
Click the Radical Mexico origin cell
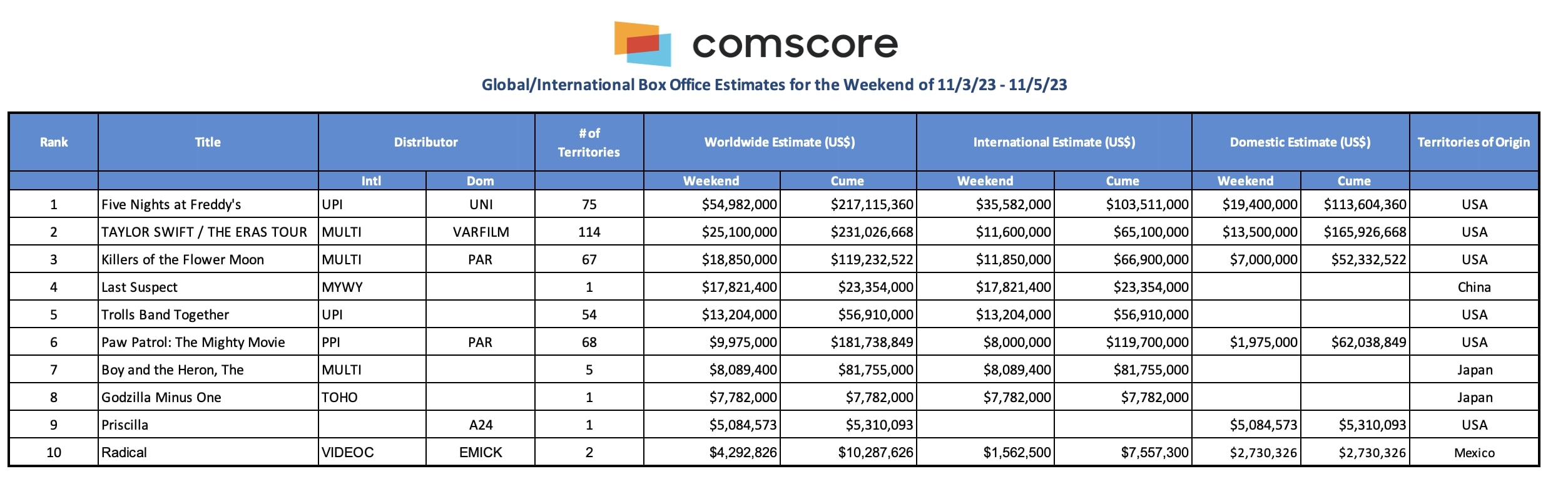point(1474,452)
